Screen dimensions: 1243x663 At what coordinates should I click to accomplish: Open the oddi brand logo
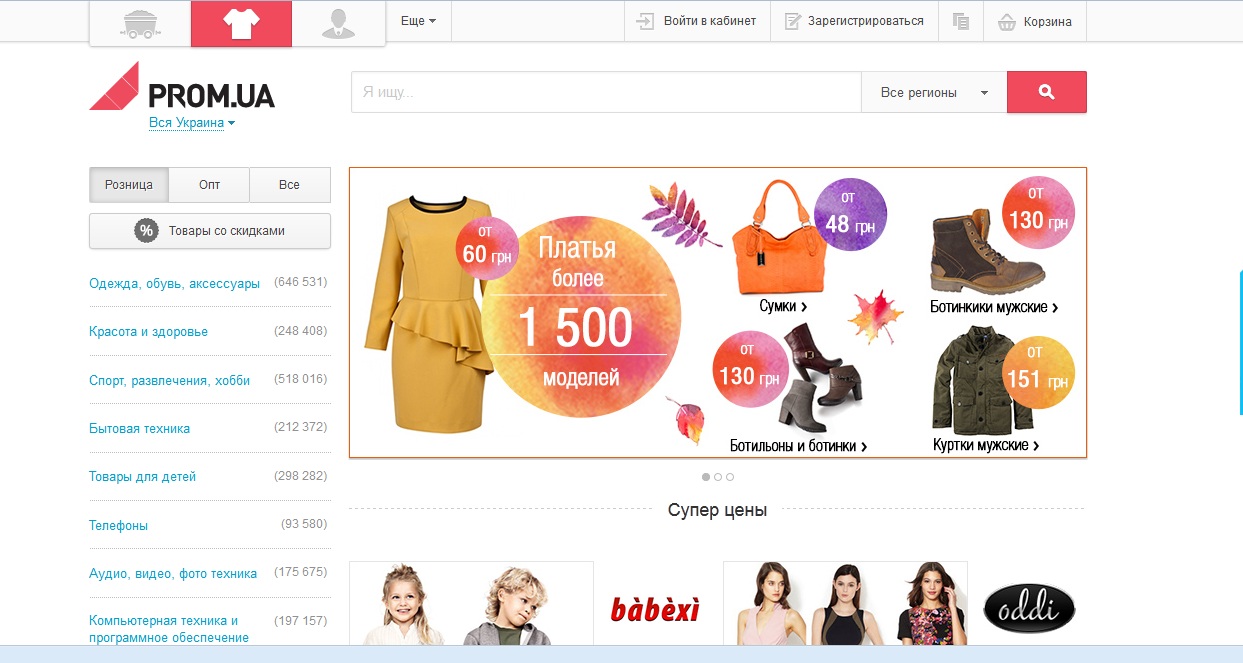[1029, 608]
